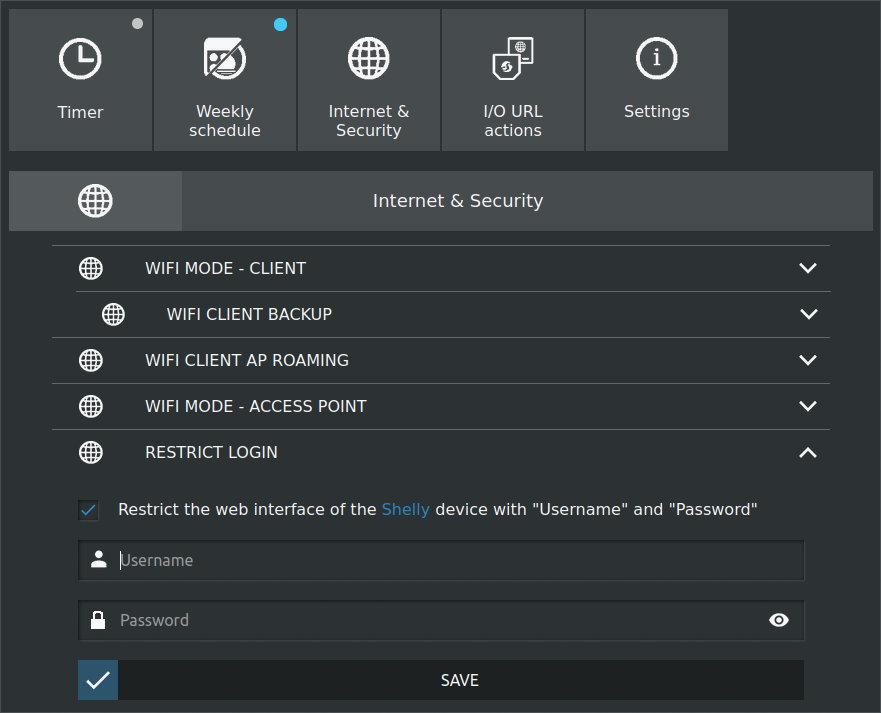Uncheck the restrict web interface checkbox

pyautogui.click(x=88, y=510)
